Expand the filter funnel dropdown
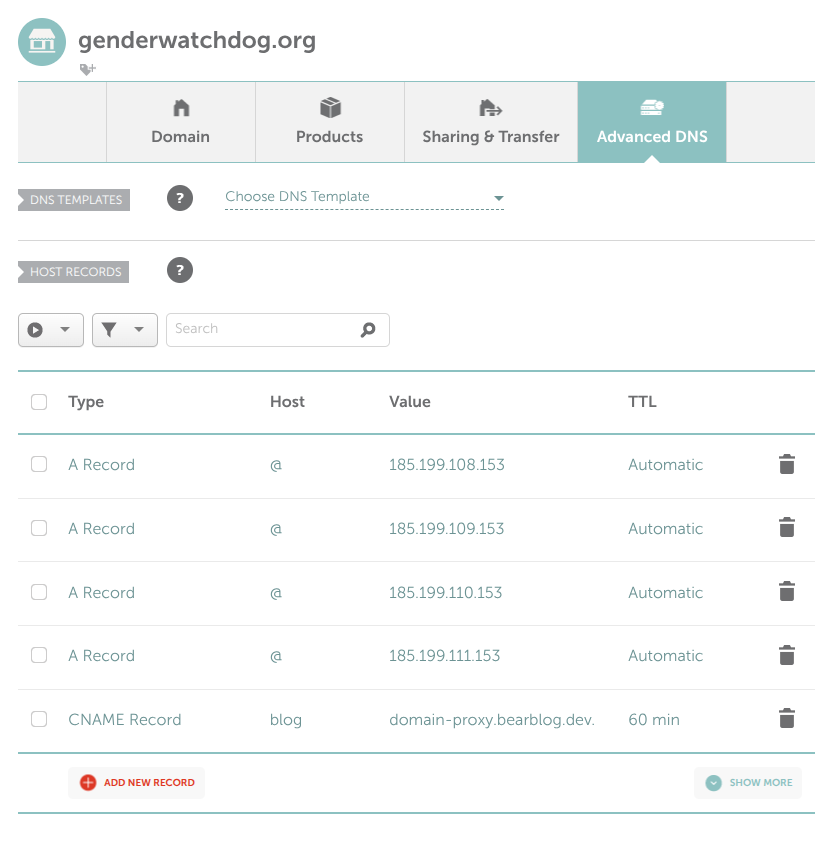 point(124,329)
